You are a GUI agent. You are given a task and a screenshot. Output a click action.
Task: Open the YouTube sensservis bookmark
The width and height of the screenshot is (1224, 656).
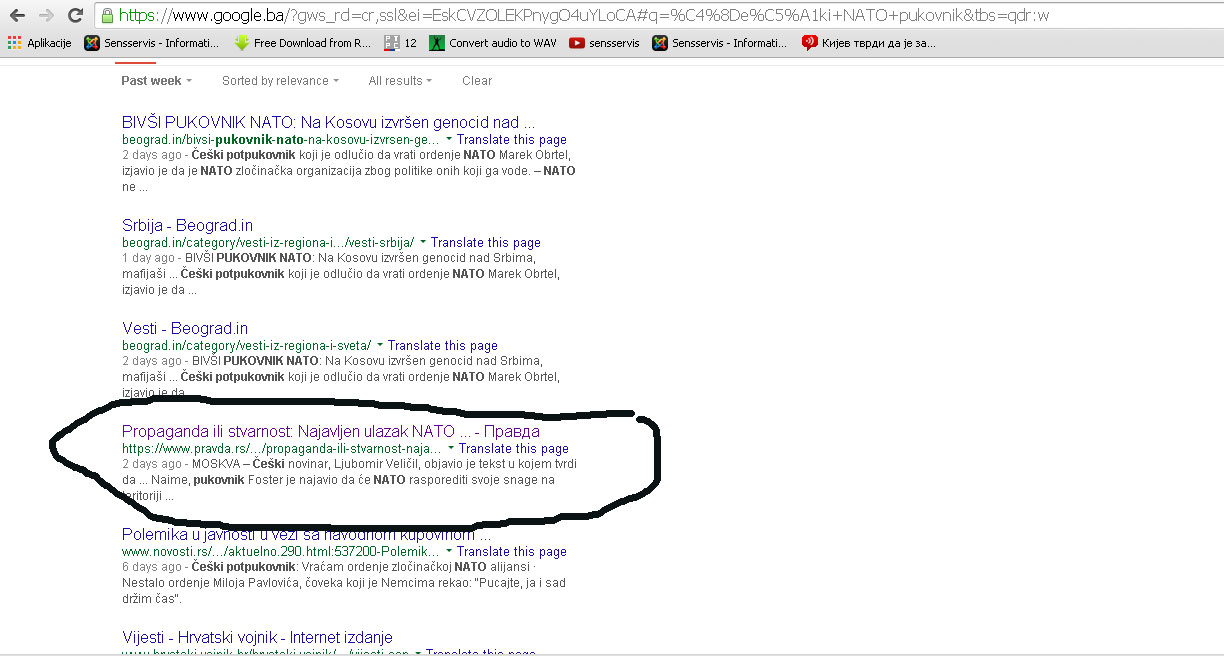(604, 43)
